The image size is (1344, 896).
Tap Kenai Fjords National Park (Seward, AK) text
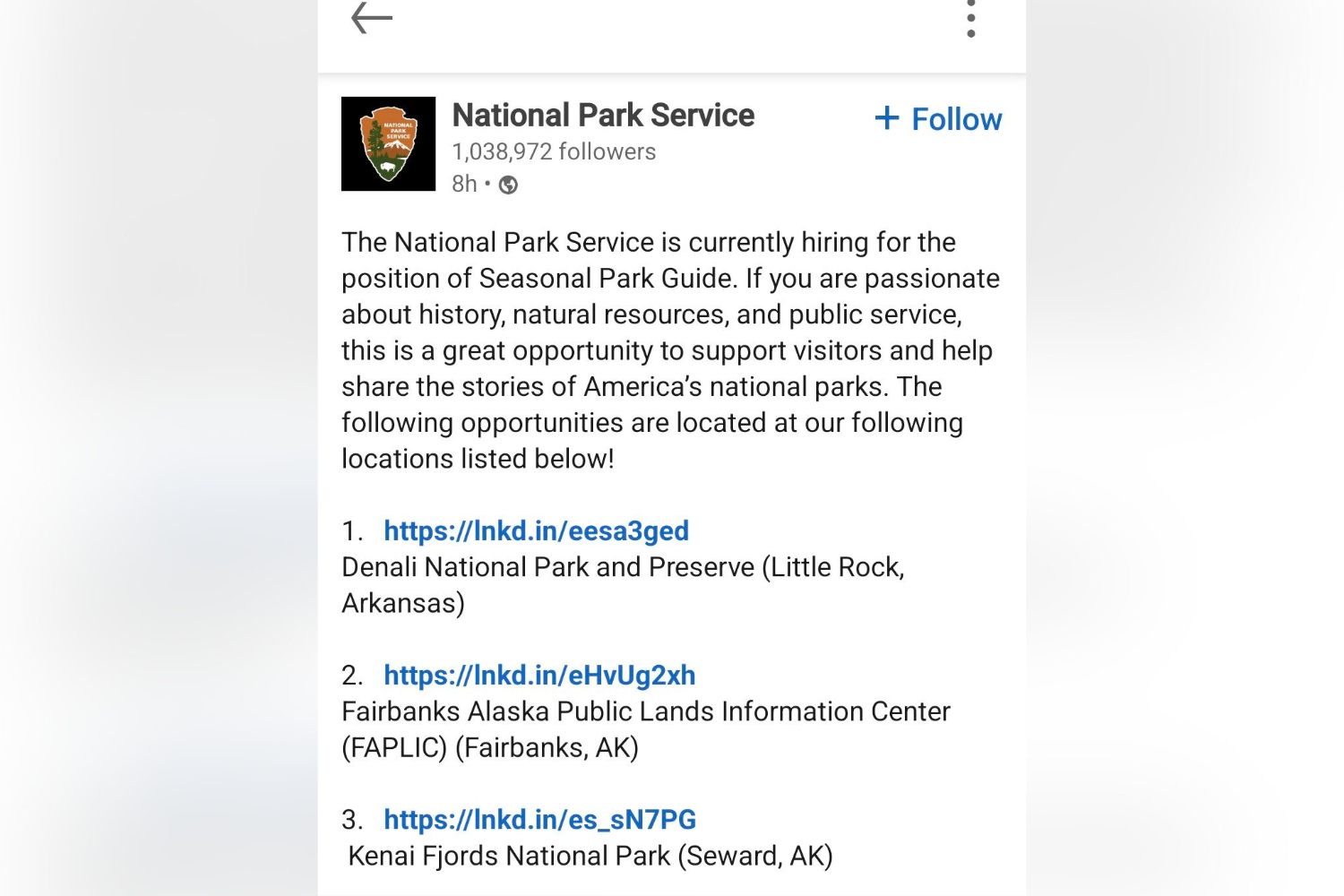pyautogui.click(x=591, y=856)
